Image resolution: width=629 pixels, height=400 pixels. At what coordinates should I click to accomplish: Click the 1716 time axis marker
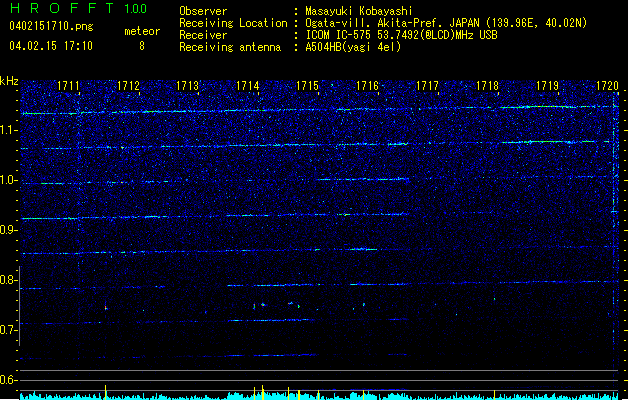(x=367, y=85)
